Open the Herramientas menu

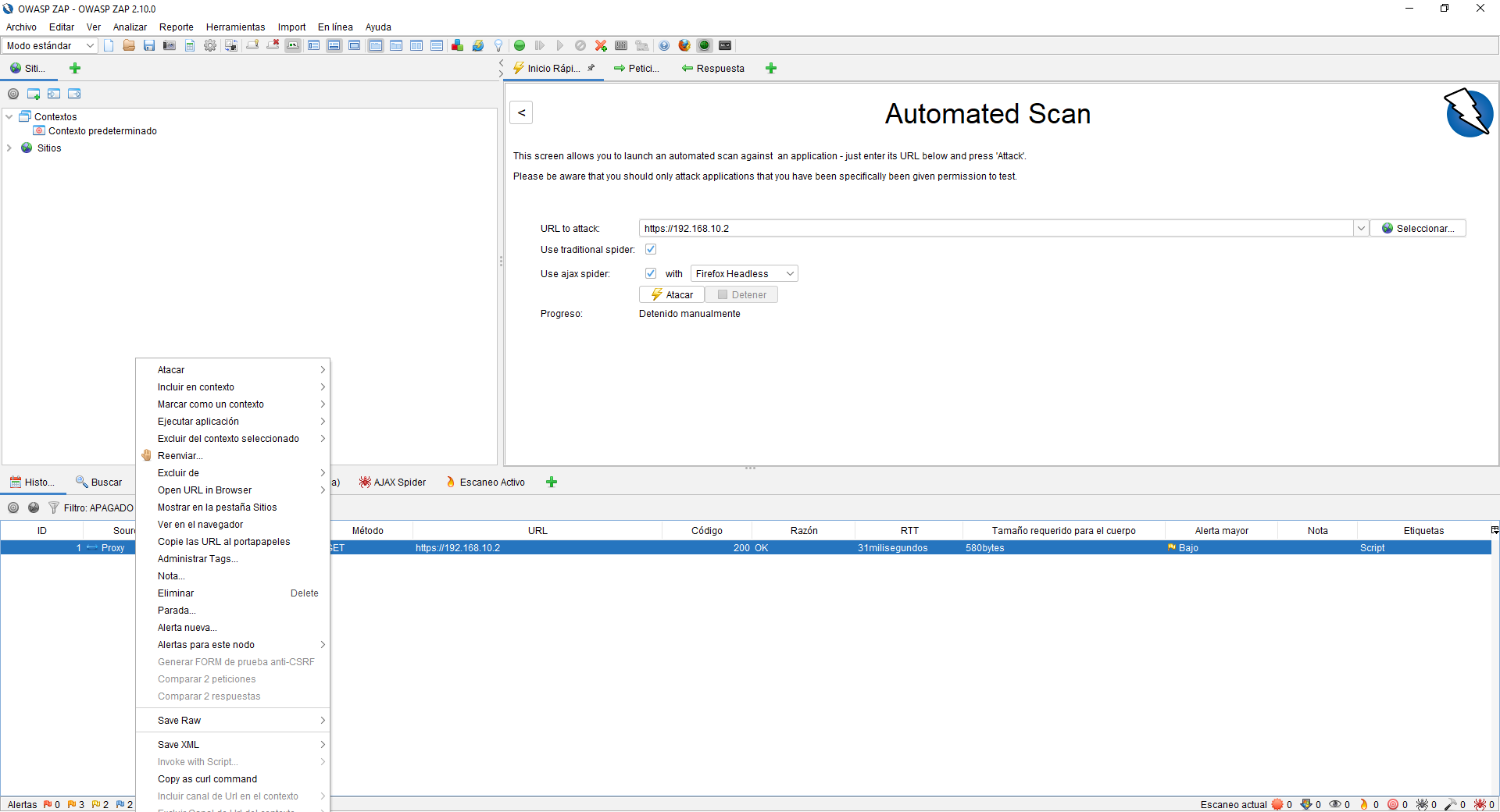pyautogui.click(x=235, y=27)
